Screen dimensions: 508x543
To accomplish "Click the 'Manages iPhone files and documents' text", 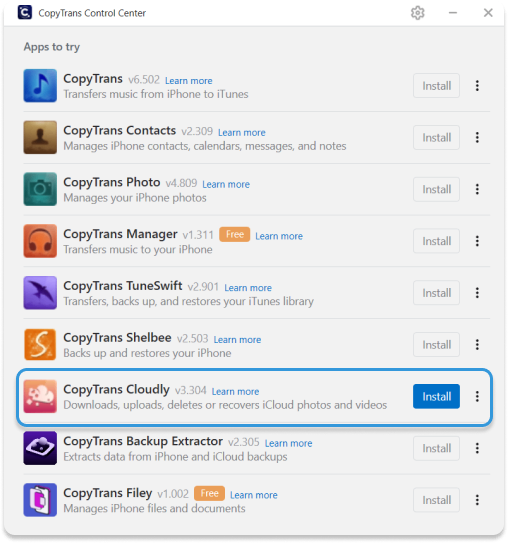I will [x=154, y=508].
